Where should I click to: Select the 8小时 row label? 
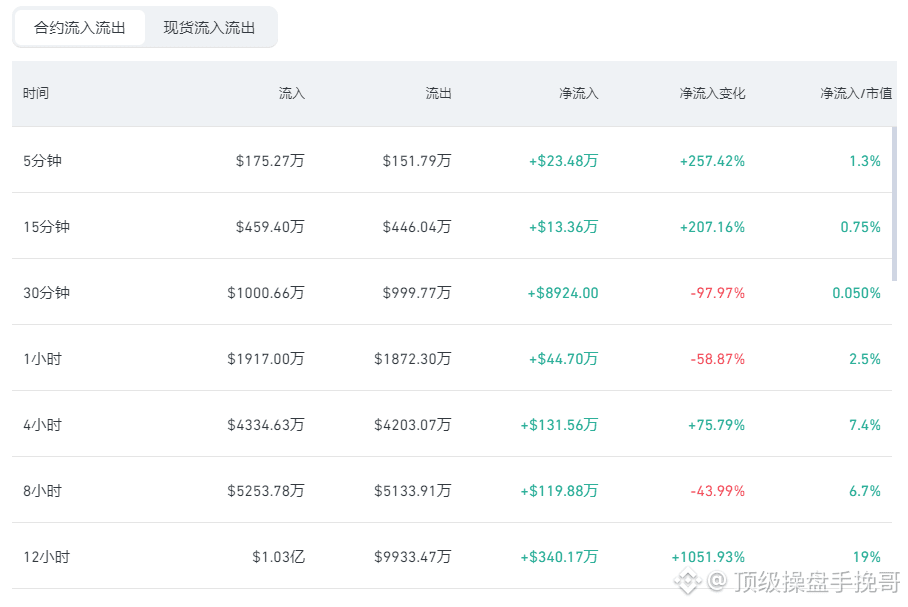42,491
